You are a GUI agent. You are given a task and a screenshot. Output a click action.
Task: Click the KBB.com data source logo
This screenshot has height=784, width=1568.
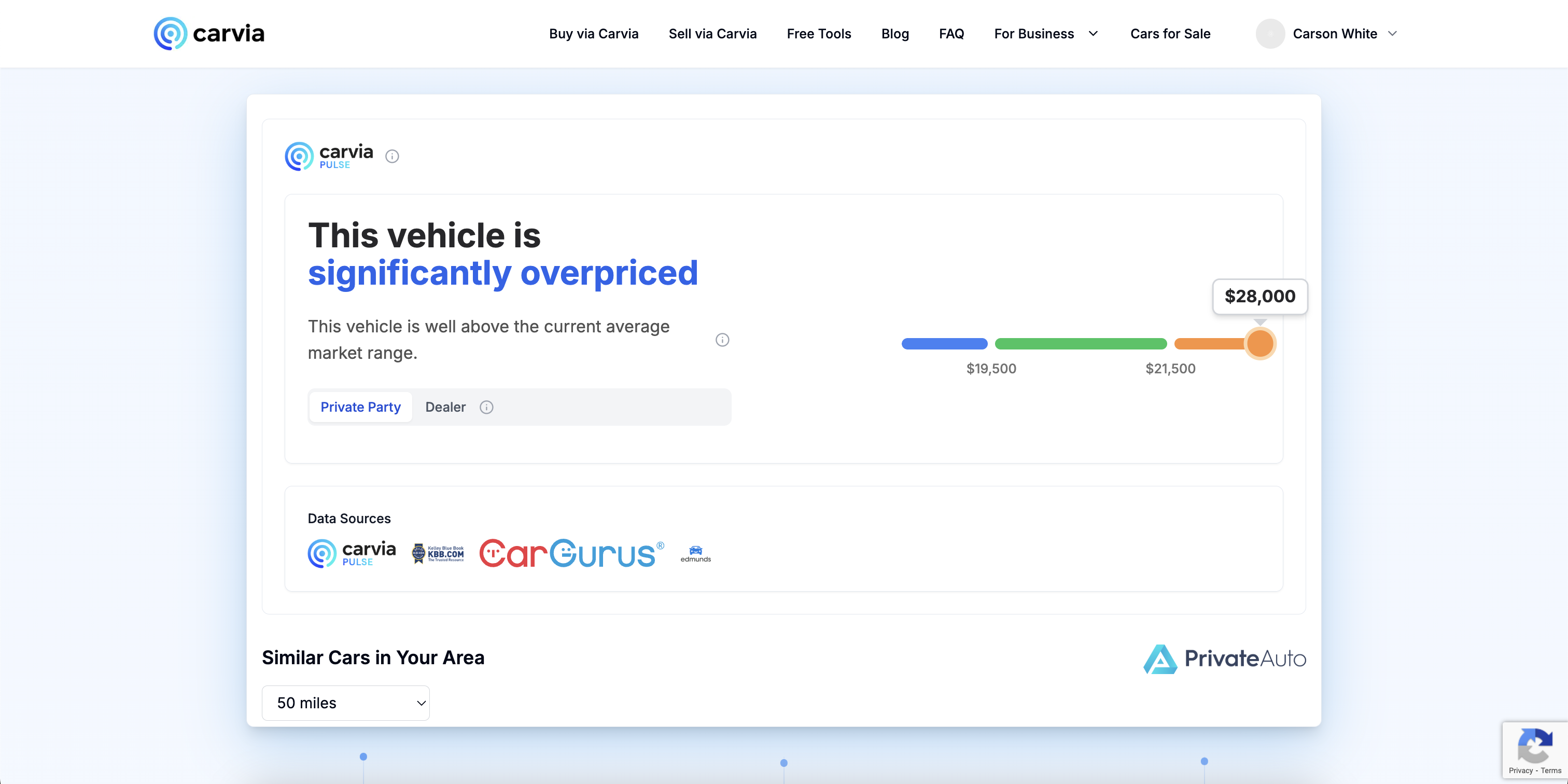pyautogui.click(x=438, y=553)
